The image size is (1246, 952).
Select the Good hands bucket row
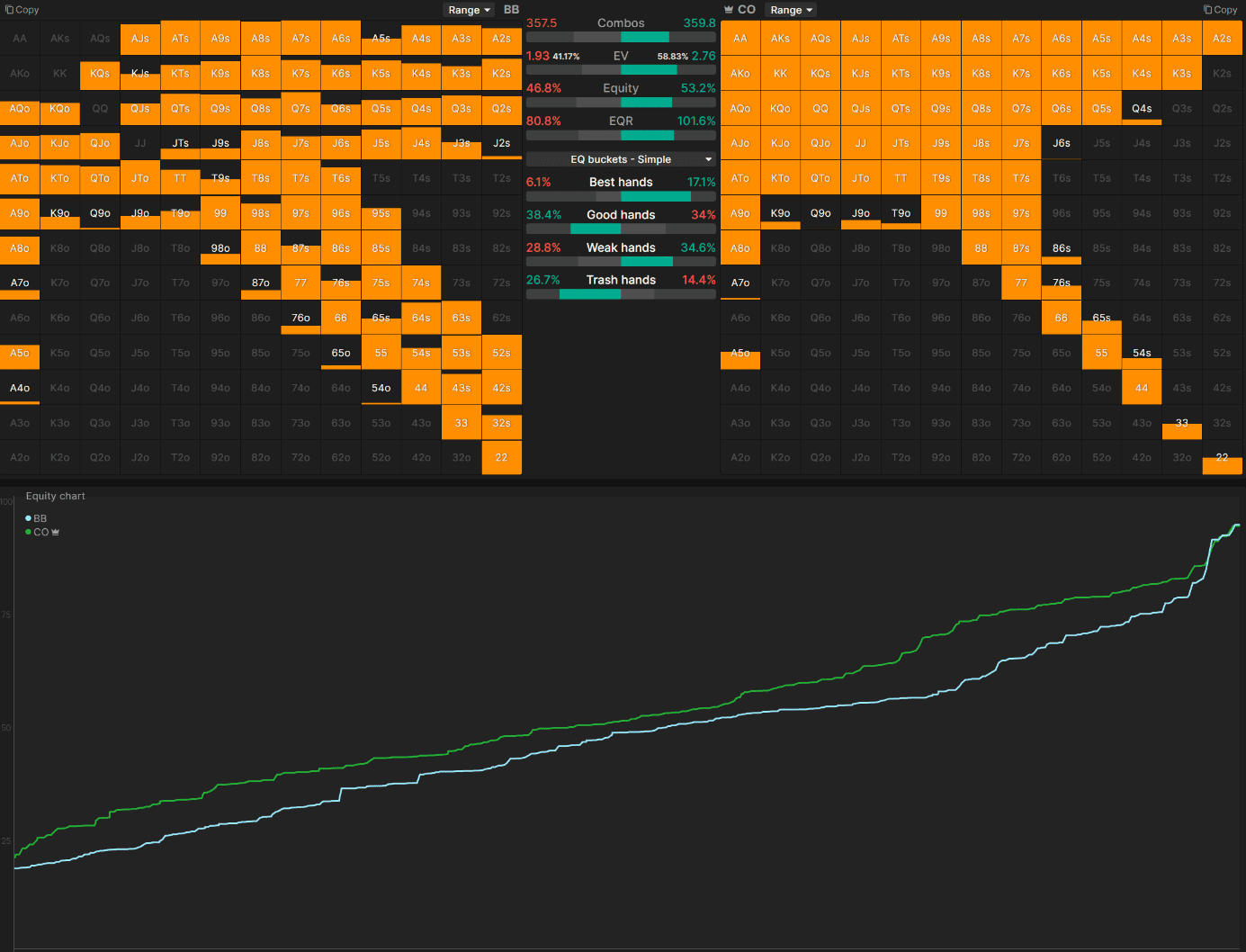[621, 221]
